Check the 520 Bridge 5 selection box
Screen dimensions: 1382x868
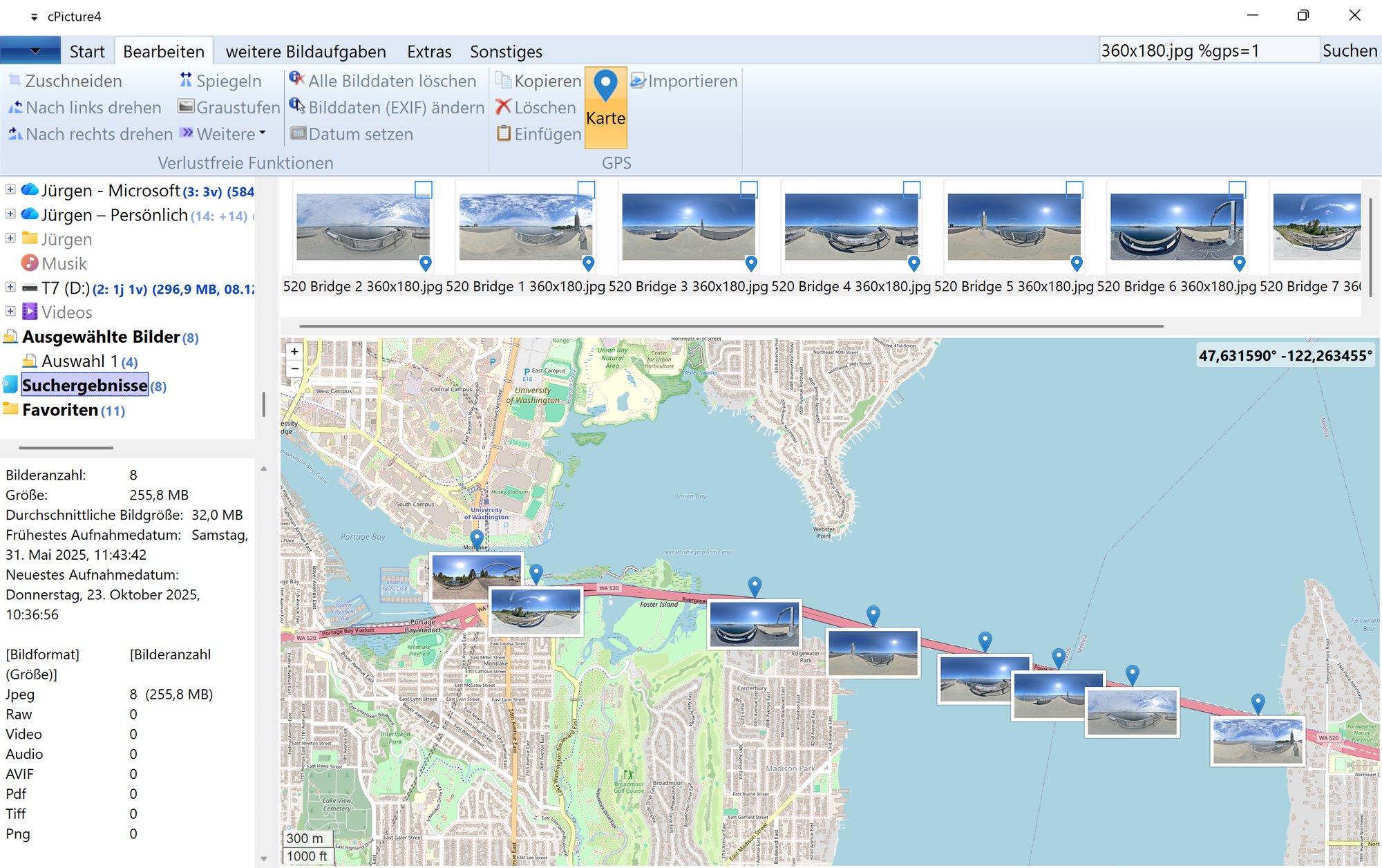[x=1075, y=189]
